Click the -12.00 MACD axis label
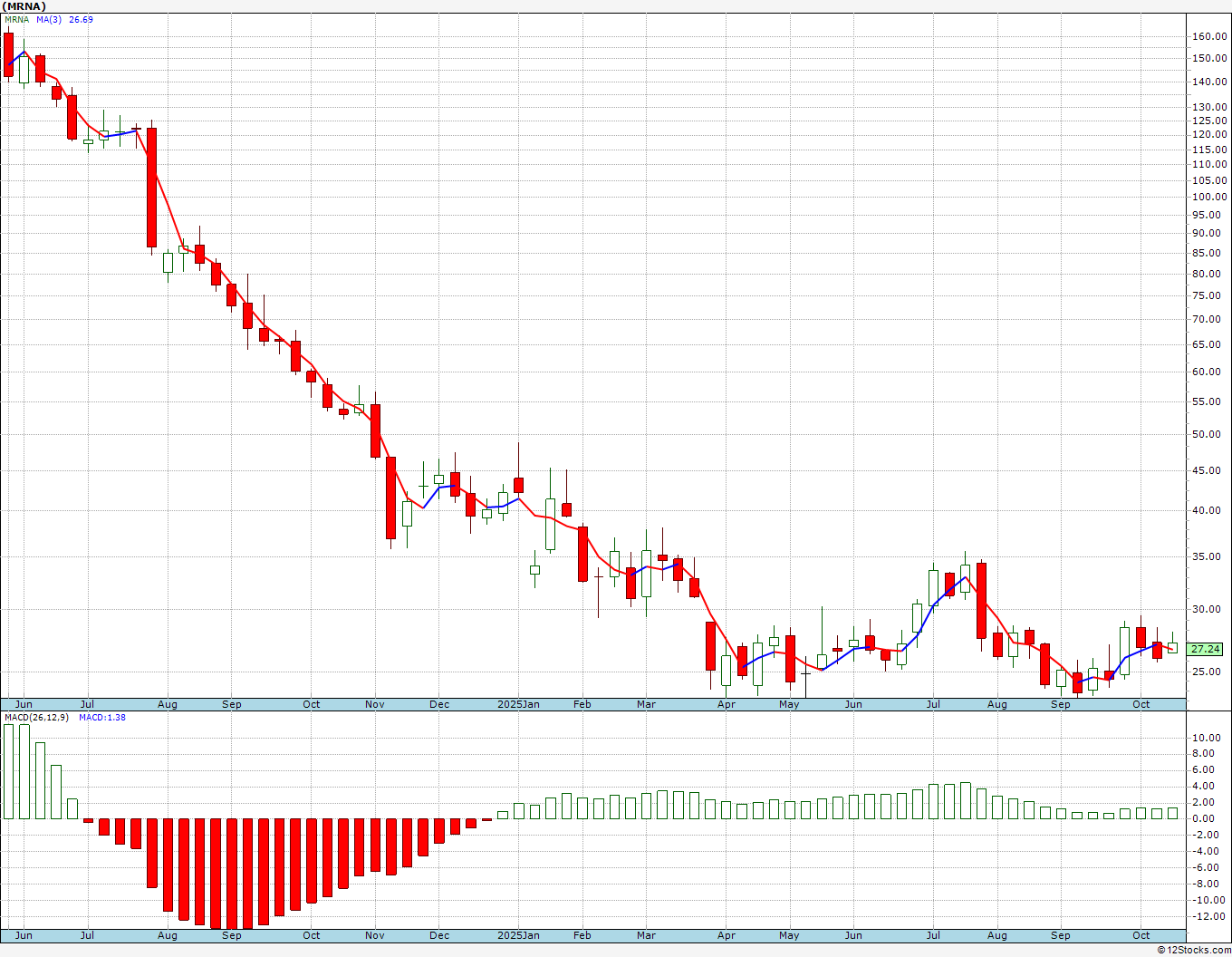The height and width of the screenshot is (957, 1232). point(1208,916)
